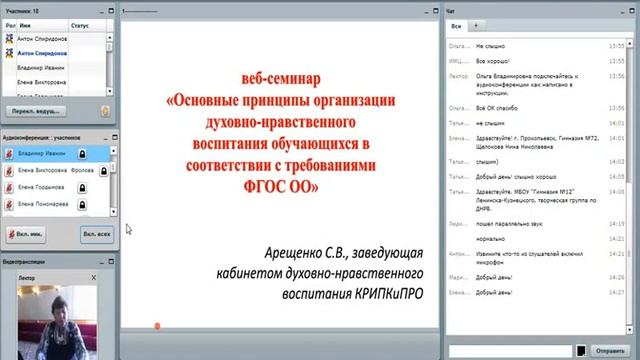Toggle lock for Елена Гордикова audio
Image resolution: width=640 pixels, height=360 pixels.
point(82,188)
